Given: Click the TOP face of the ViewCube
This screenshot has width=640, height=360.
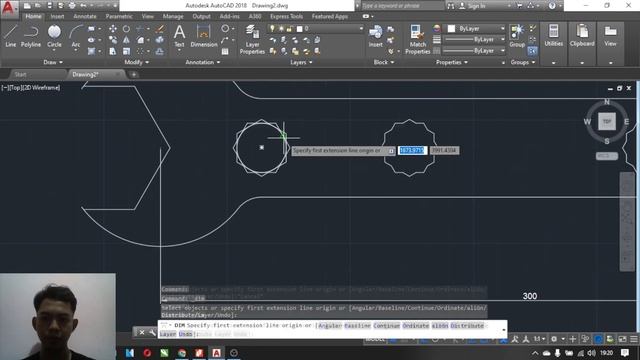Looking at the screenshot, I should [x=607, y=122].
